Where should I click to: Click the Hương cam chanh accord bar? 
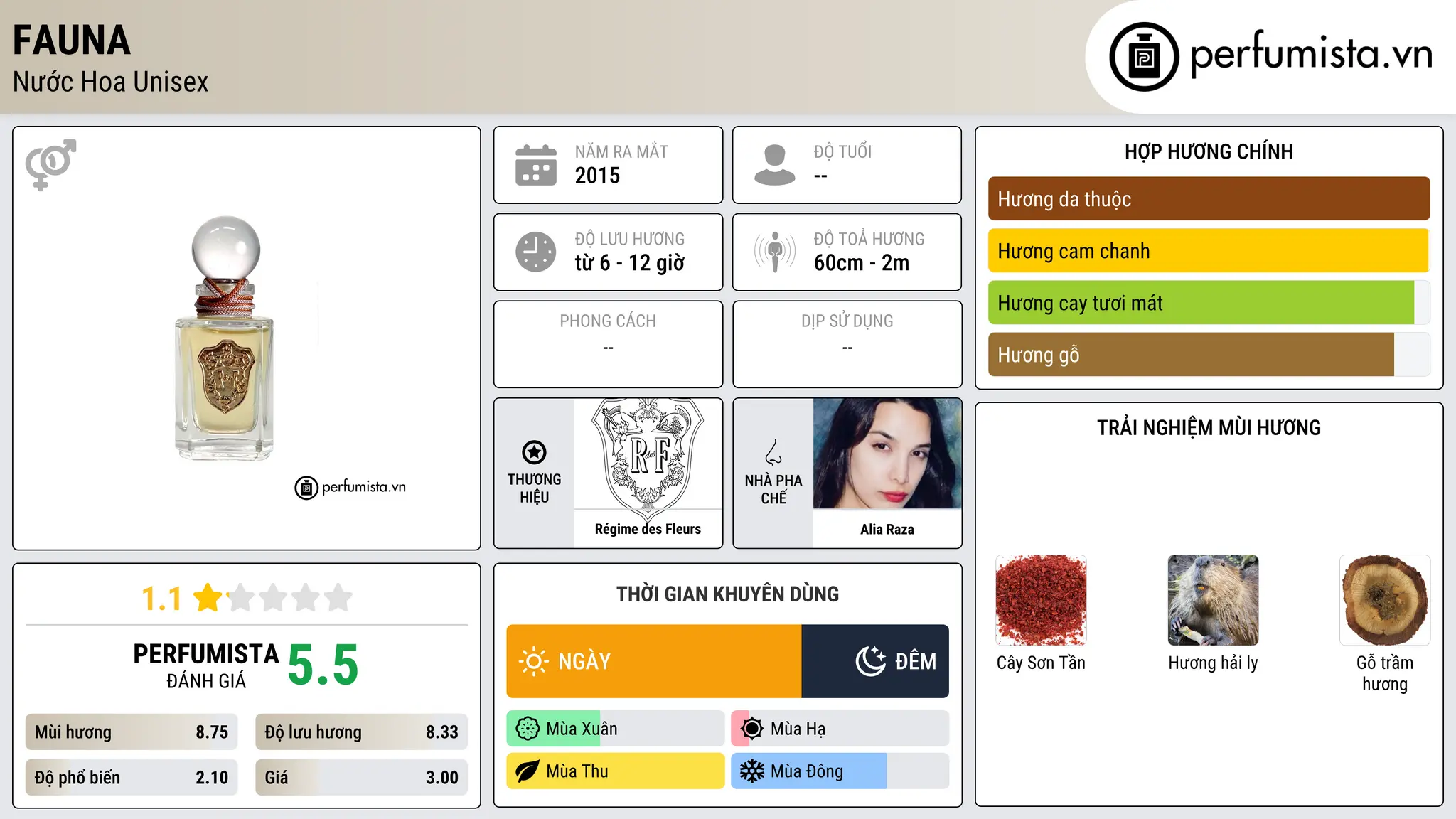tap(1209, 251)
